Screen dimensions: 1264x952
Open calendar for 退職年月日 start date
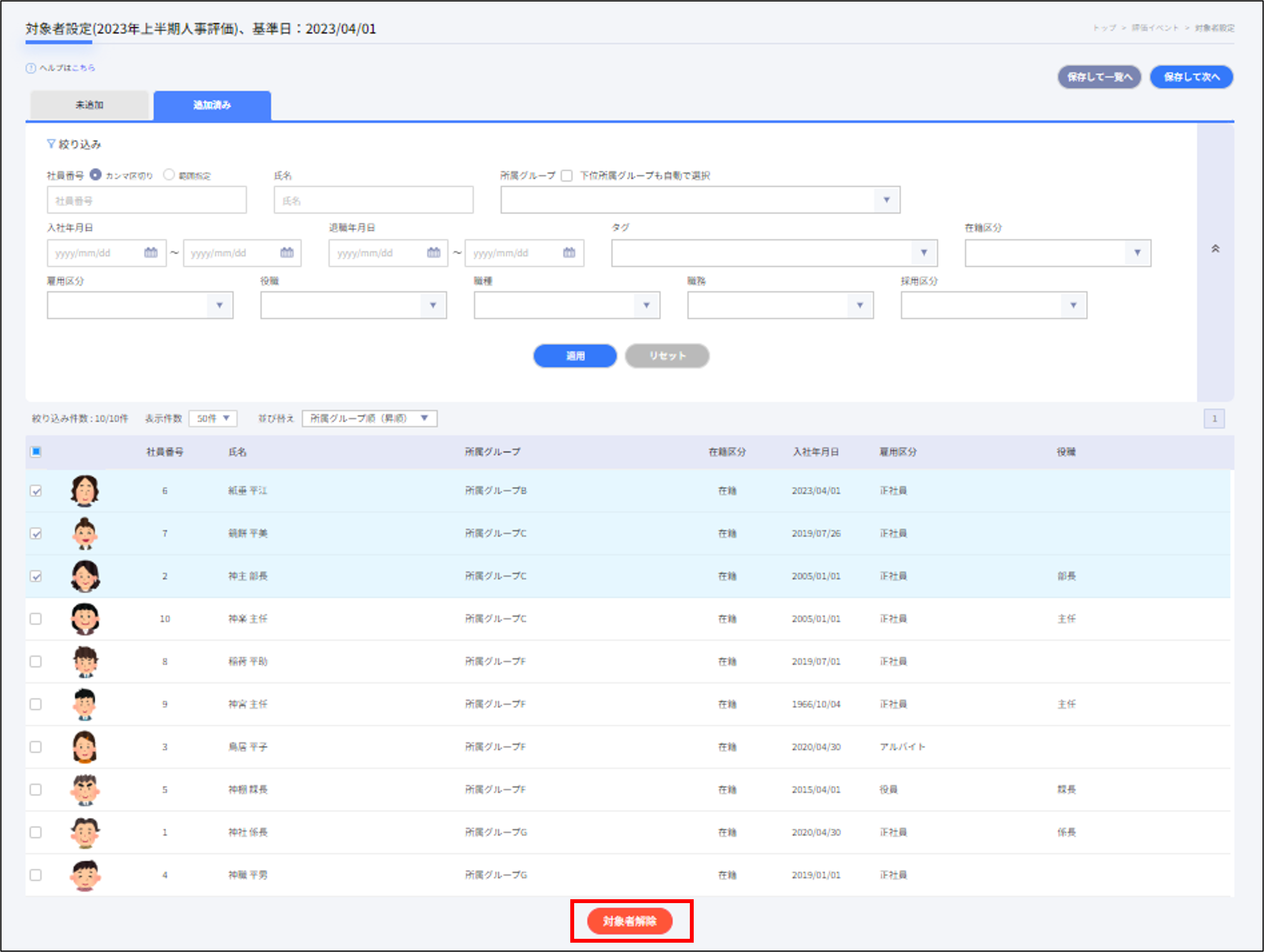[434, 253]
